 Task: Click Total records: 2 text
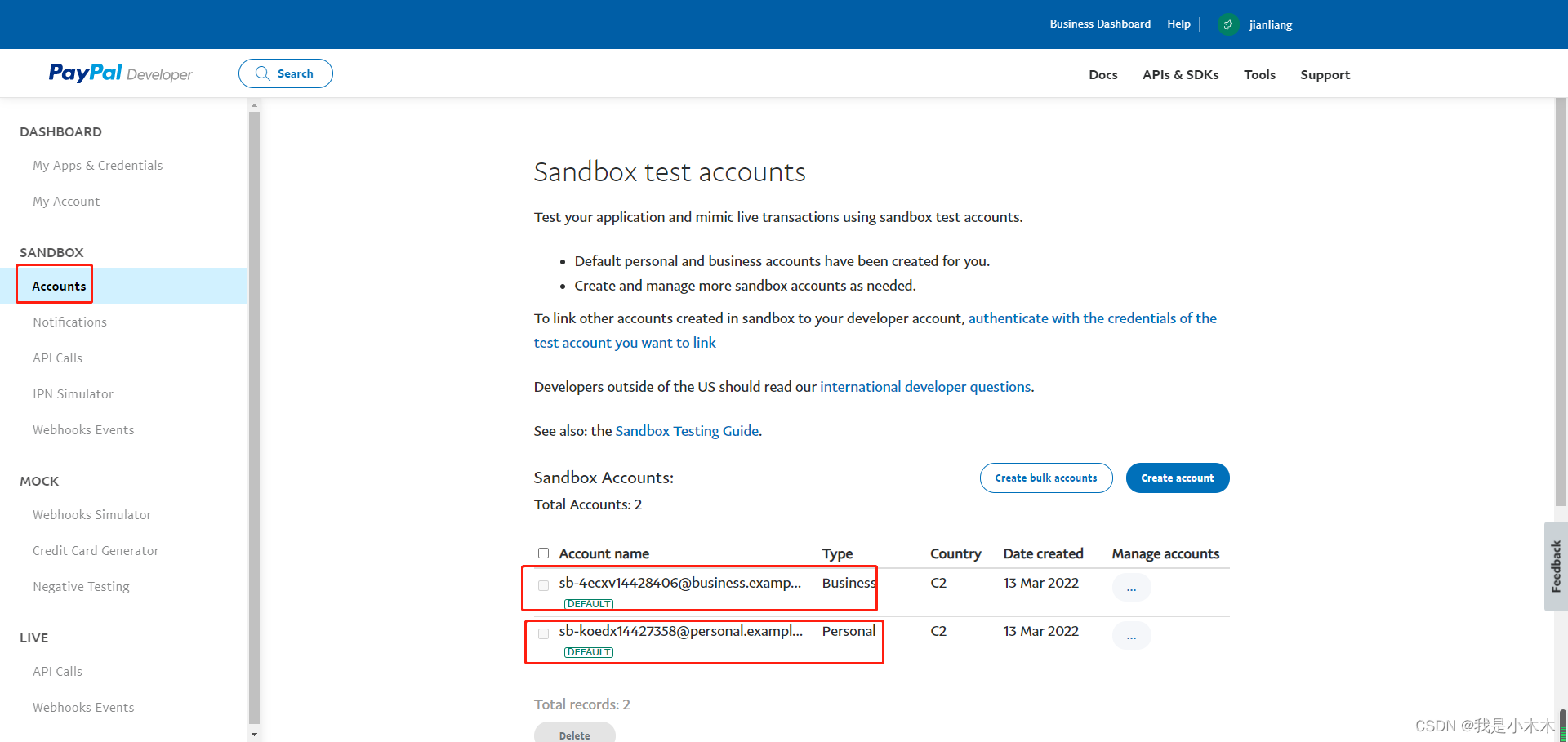coord(582,704)
